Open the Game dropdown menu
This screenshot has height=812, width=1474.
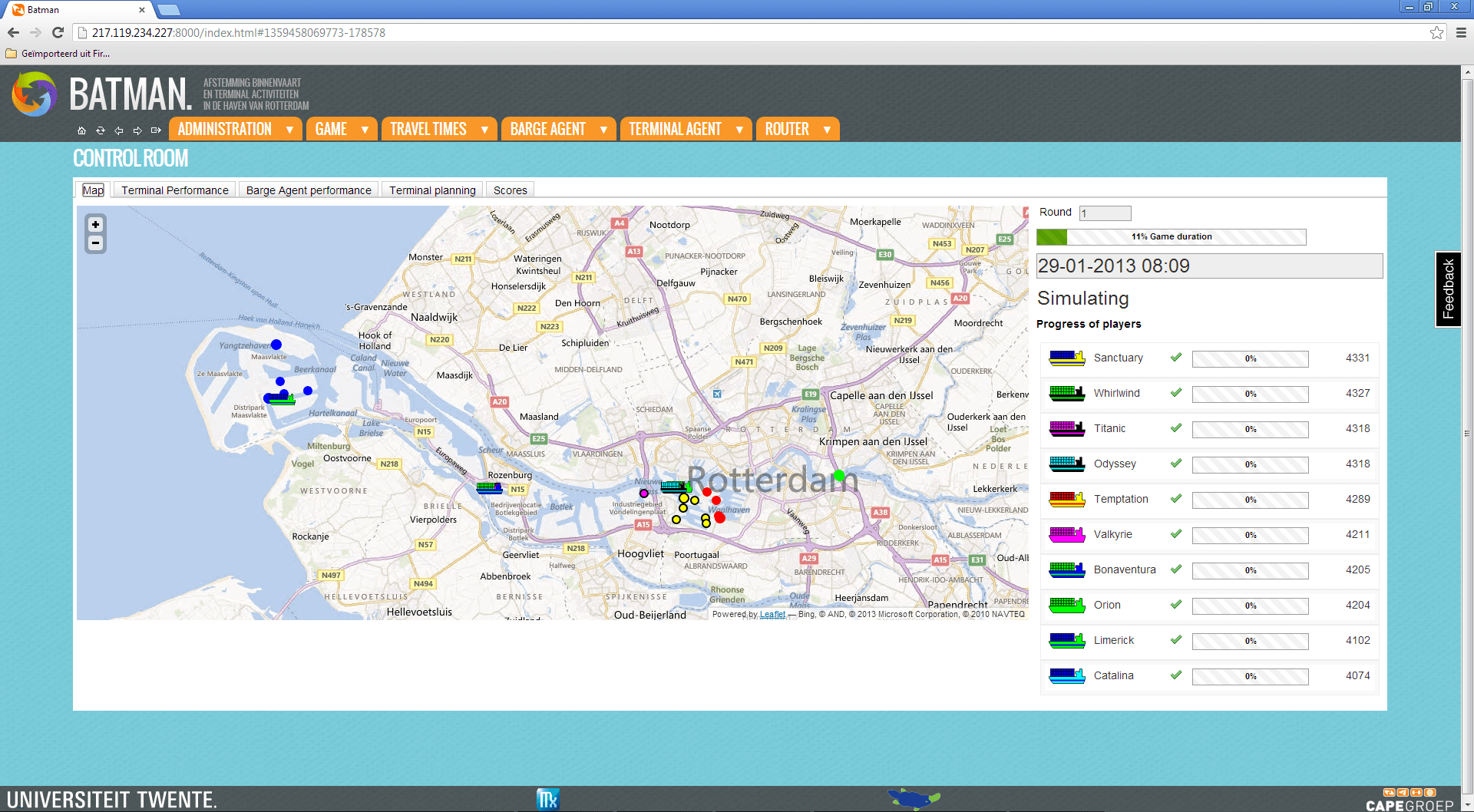(x=342, y=129)
